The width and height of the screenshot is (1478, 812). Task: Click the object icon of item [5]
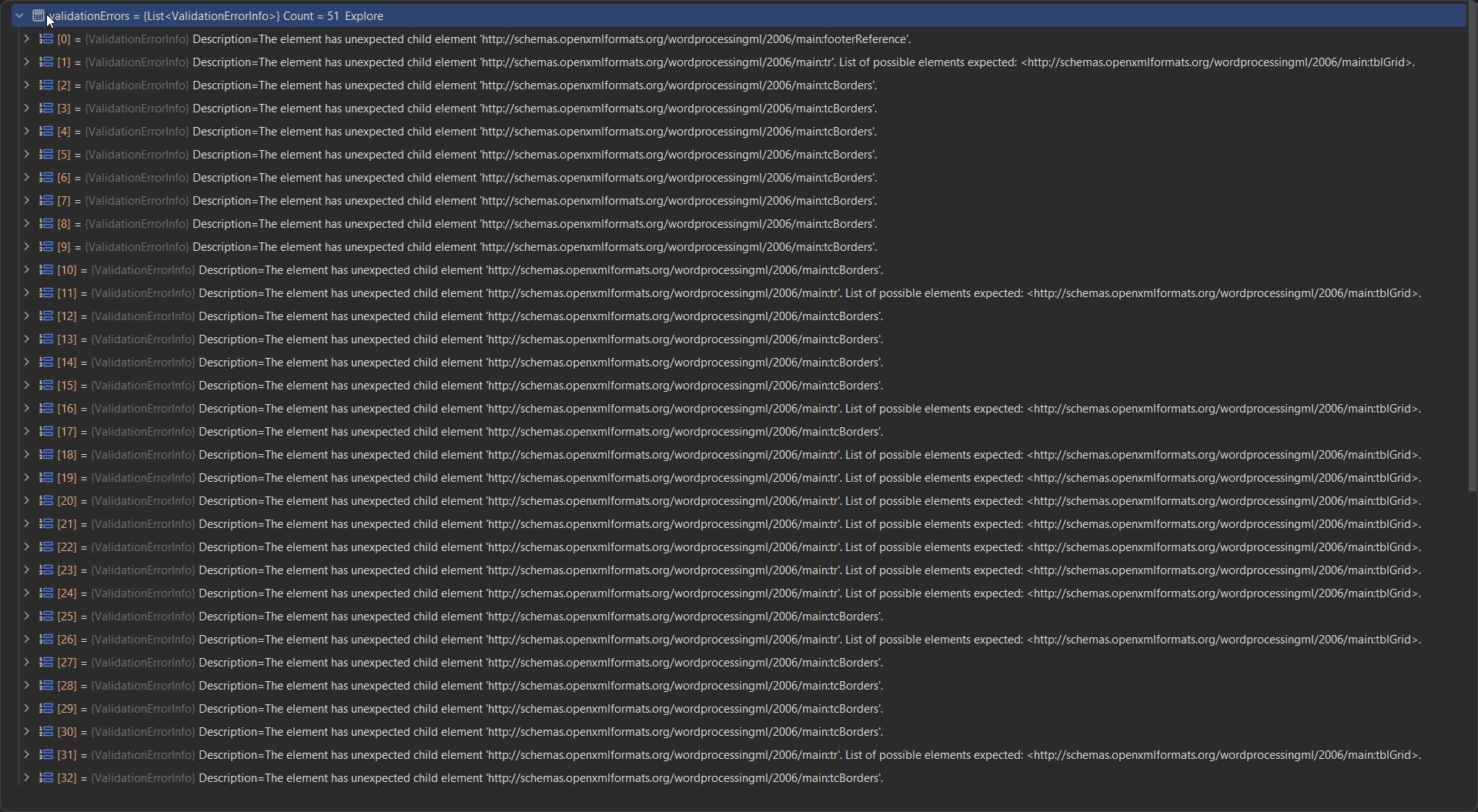pos(46,154)
